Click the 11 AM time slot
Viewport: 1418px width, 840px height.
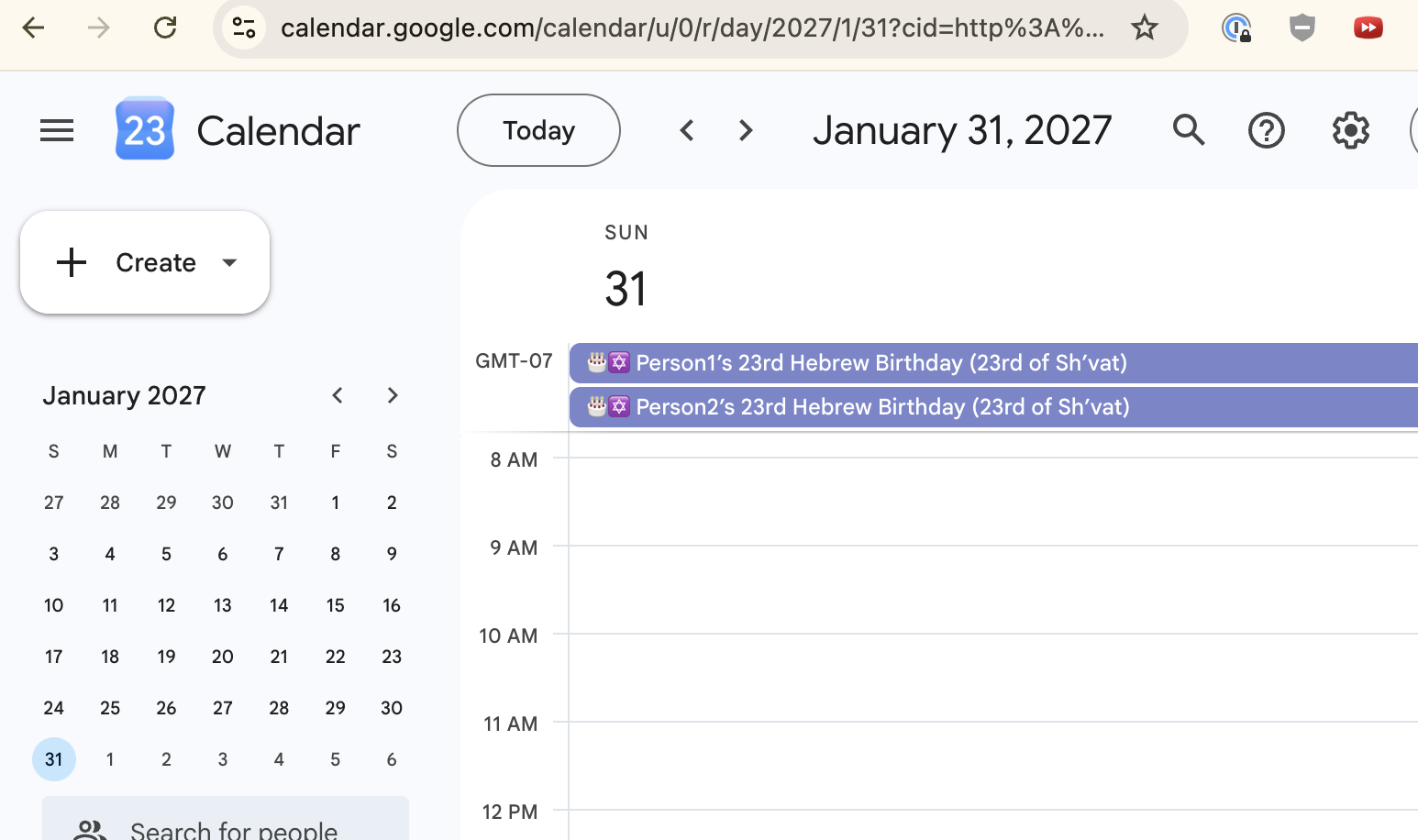(993, 766)
